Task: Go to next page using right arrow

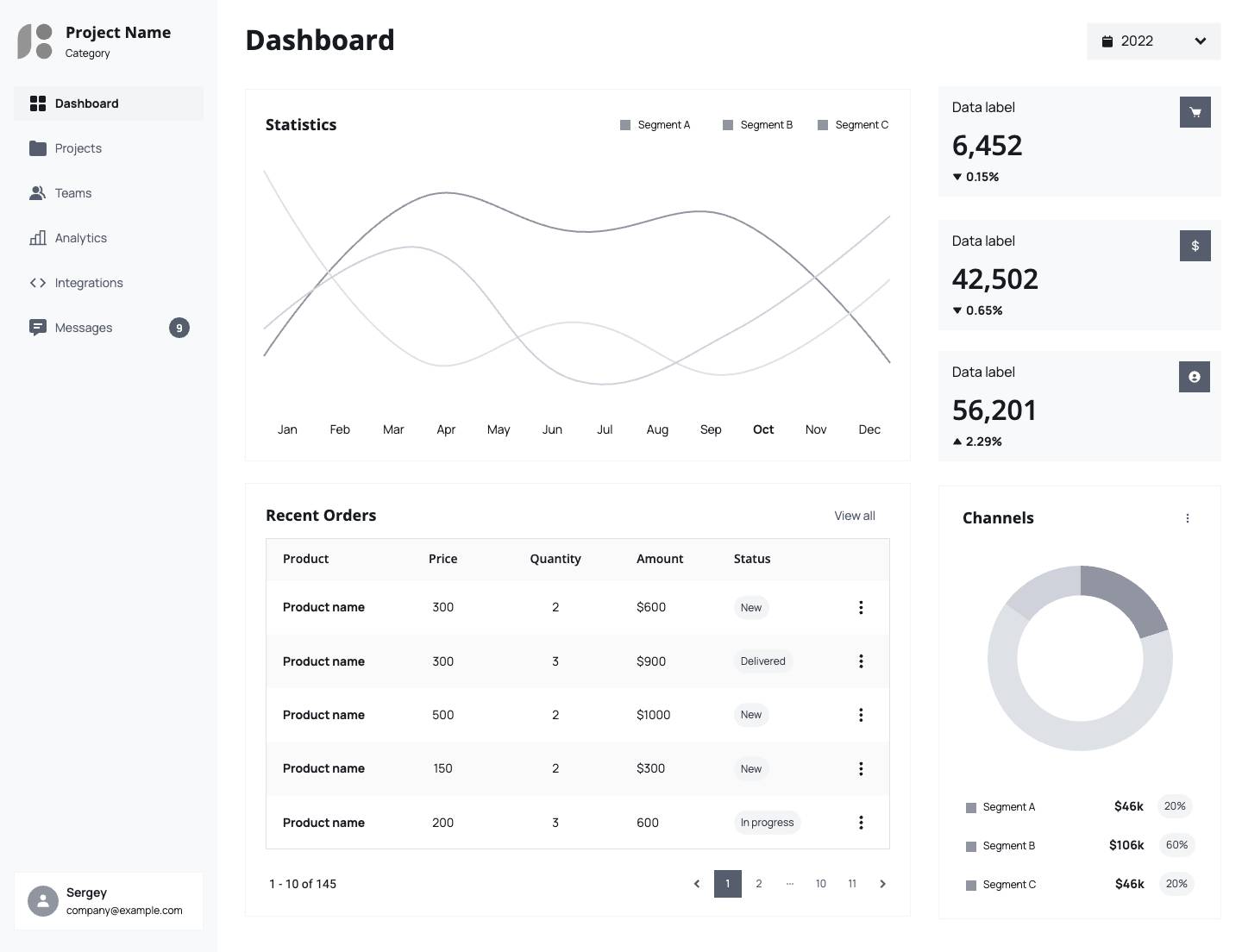Action: tap(882, 884)
